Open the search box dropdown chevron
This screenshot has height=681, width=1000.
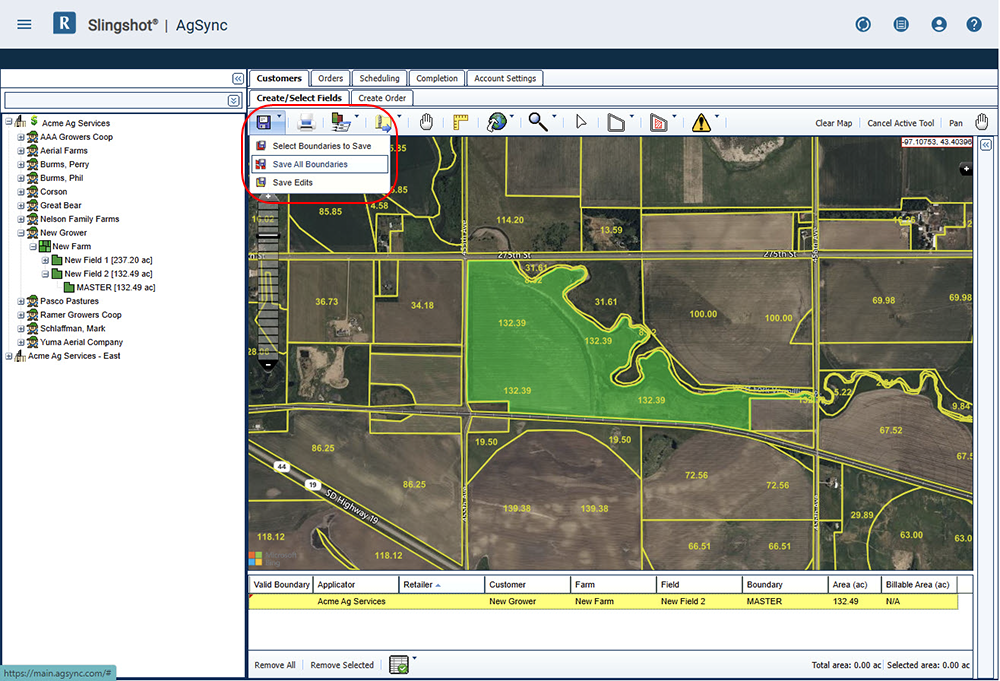233,100
